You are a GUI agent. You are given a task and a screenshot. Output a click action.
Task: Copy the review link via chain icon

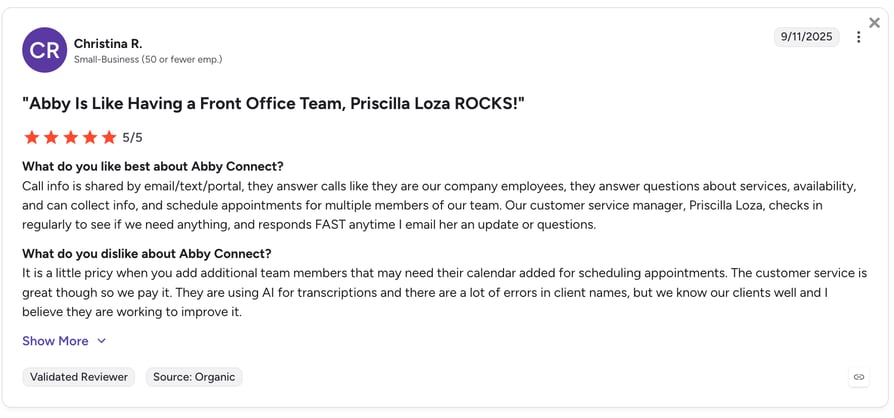tap(859, 377)
